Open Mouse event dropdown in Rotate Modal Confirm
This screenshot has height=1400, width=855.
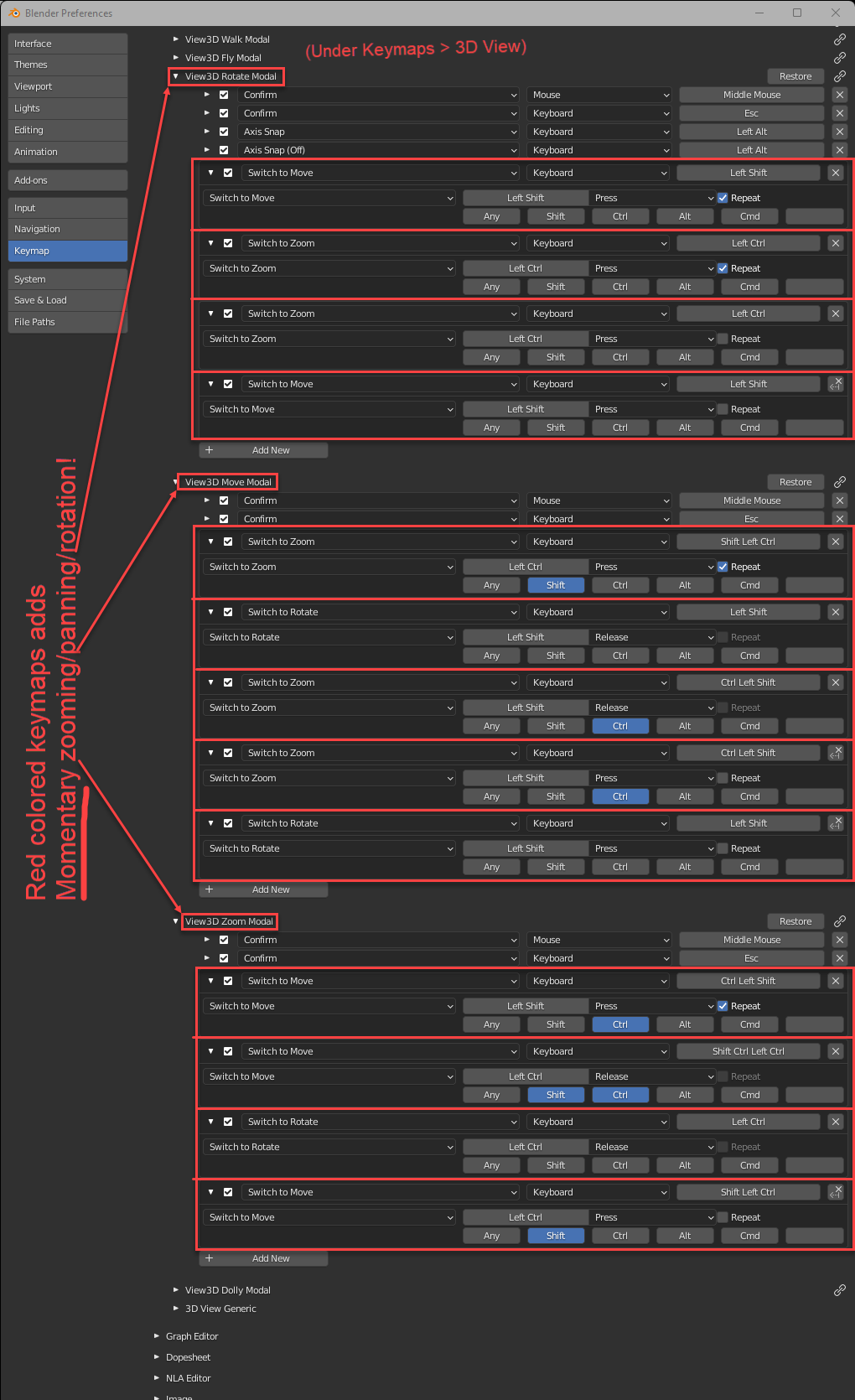coord(600,95)
